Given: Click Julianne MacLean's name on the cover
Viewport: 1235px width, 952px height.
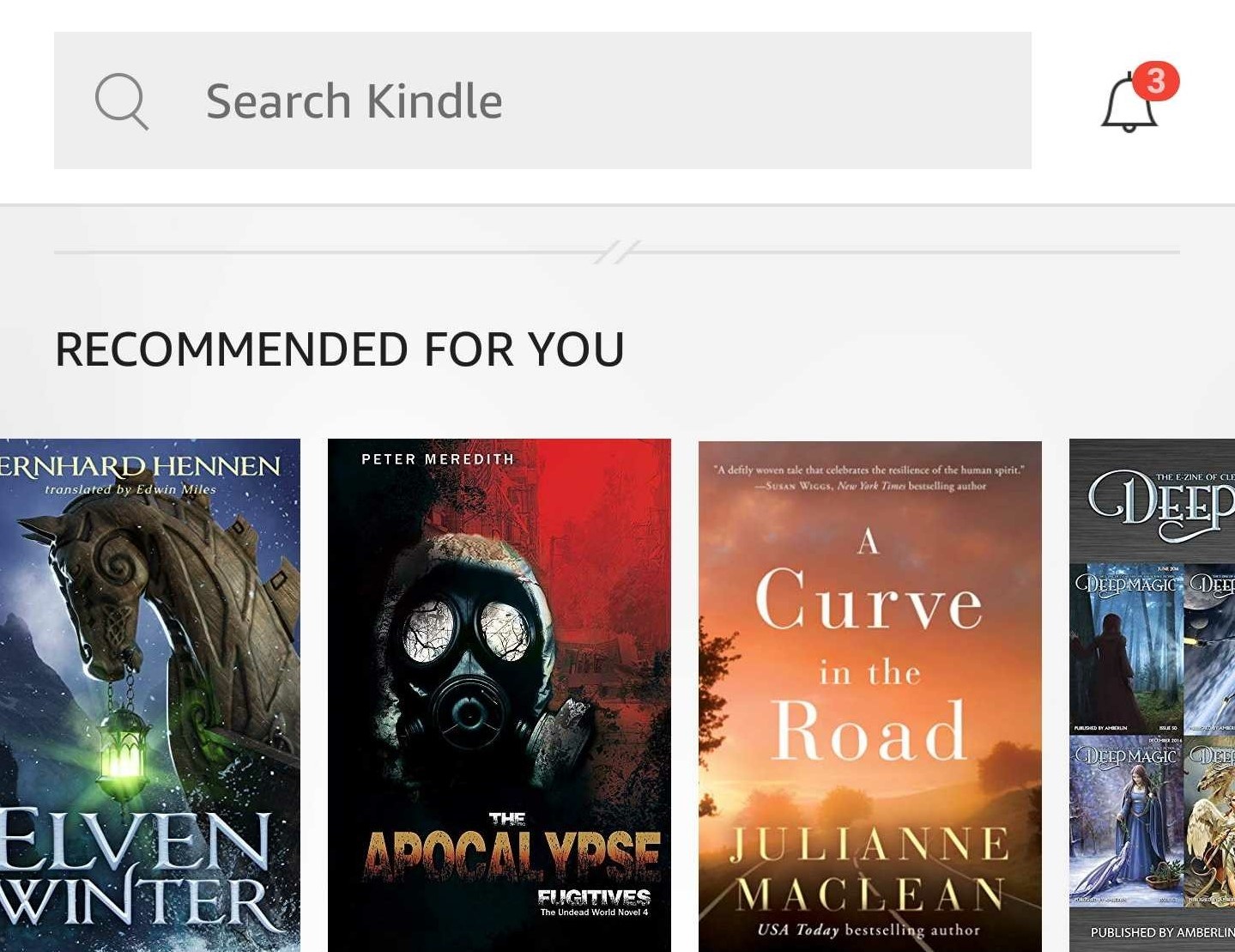Looking at the screenshot, I should click(869, 869).
